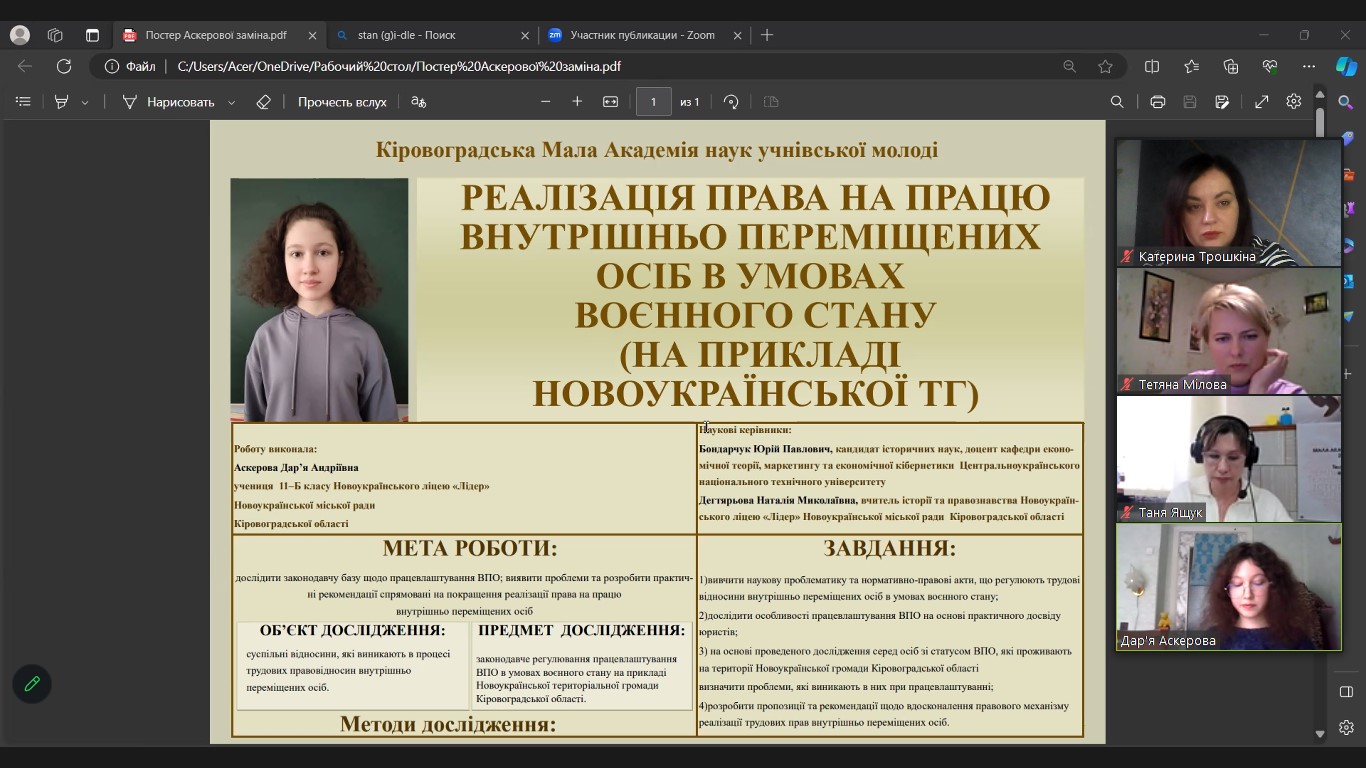Open PDF settings gear
This screenshot has height=768, width=1366.
1293,102
